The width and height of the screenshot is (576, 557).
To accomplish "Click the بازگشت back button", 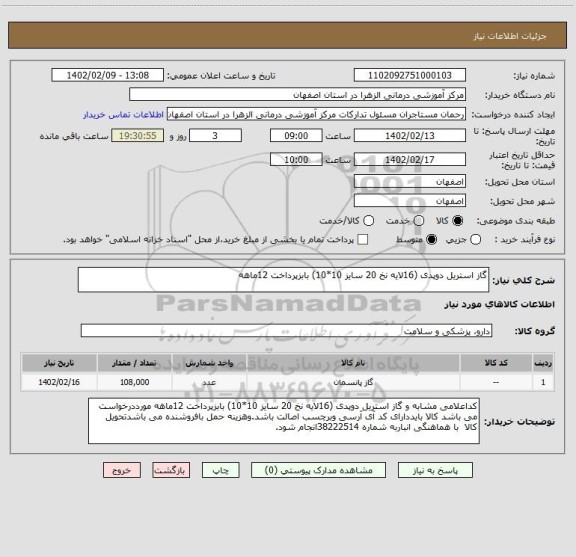I will tap(171, 470).
